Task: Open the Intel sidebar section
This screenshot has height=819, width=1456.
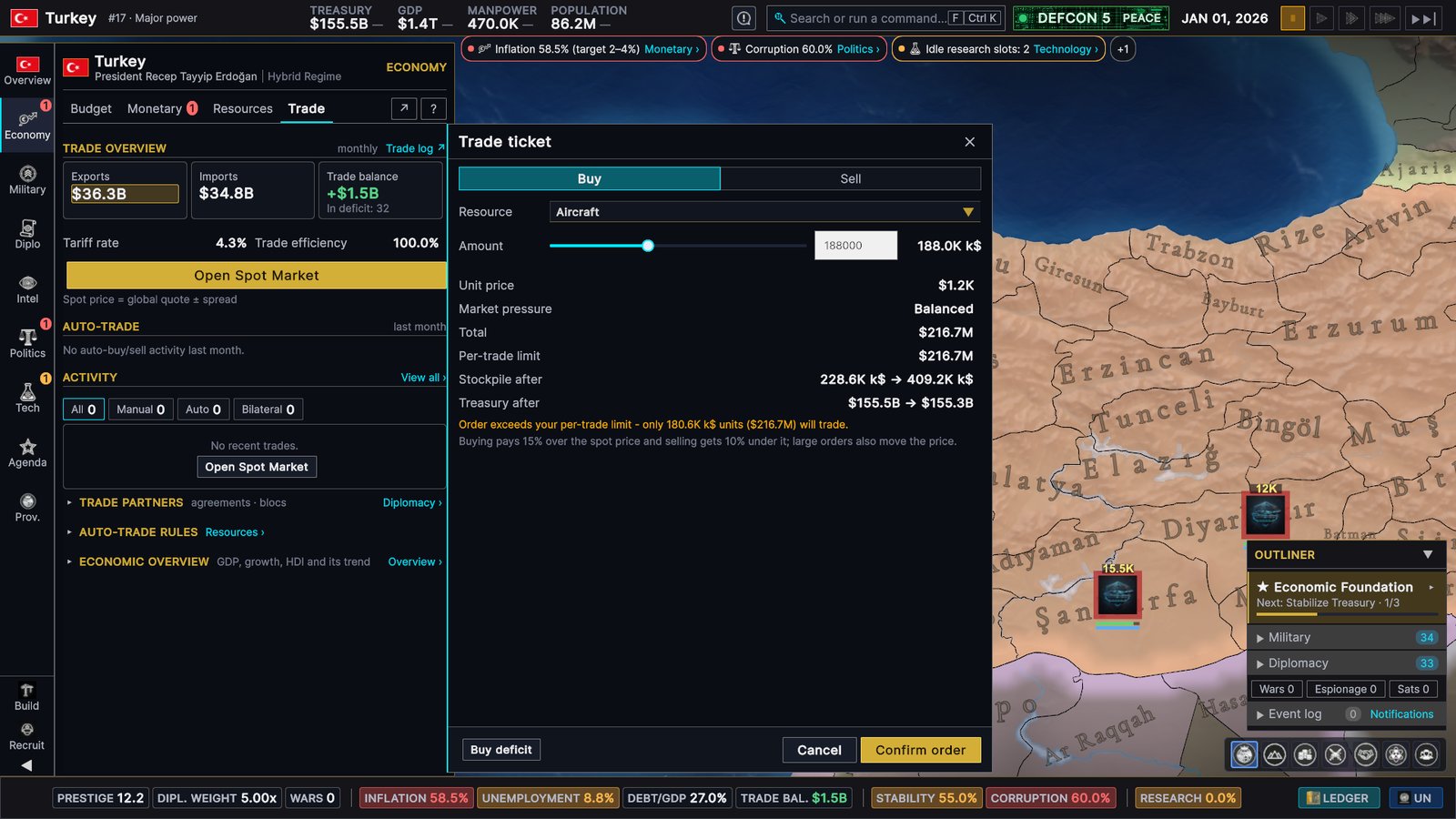Action: point(27,289)
